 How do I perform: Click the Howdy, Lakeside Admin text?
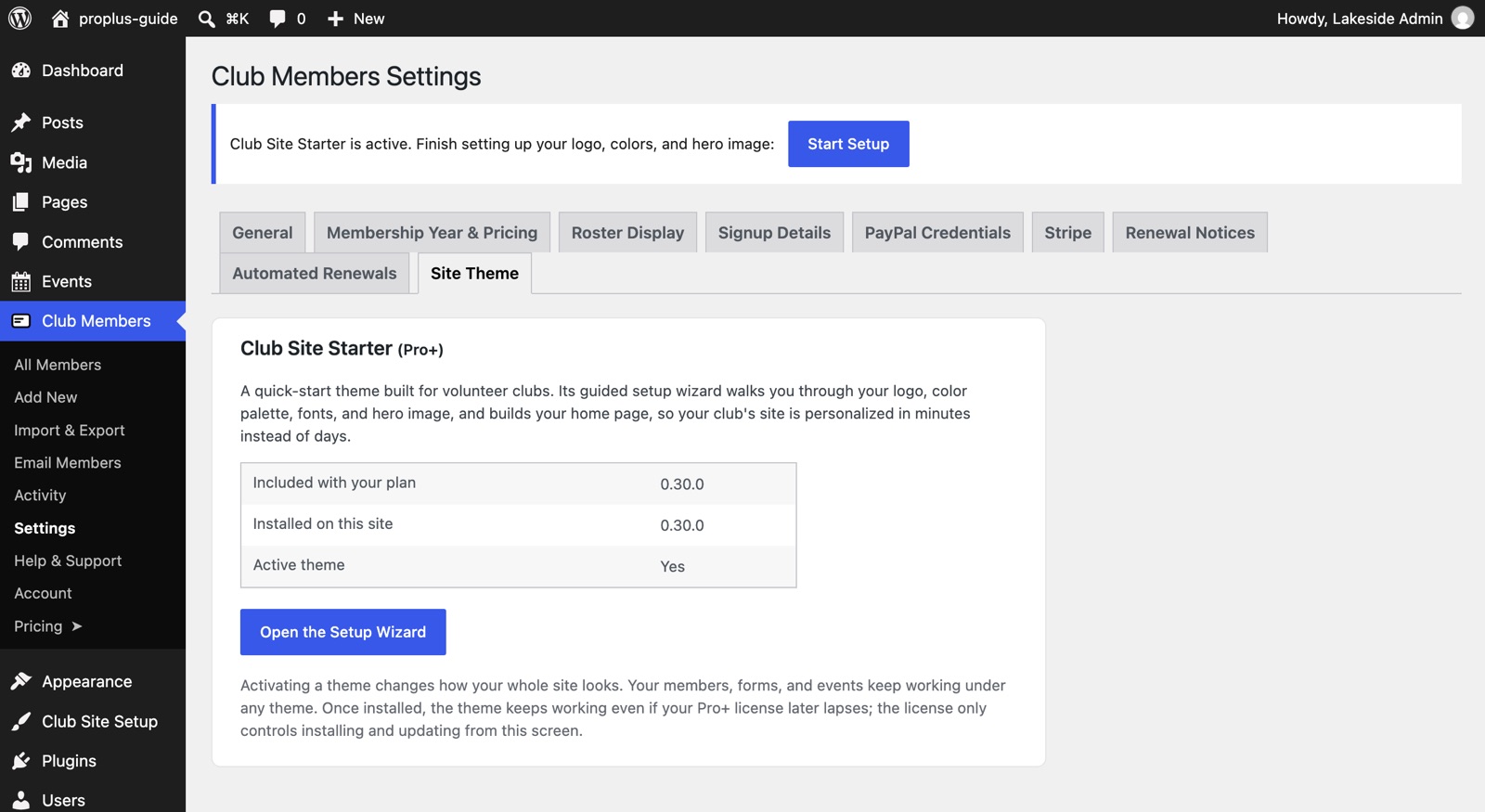click(1360, 19)
